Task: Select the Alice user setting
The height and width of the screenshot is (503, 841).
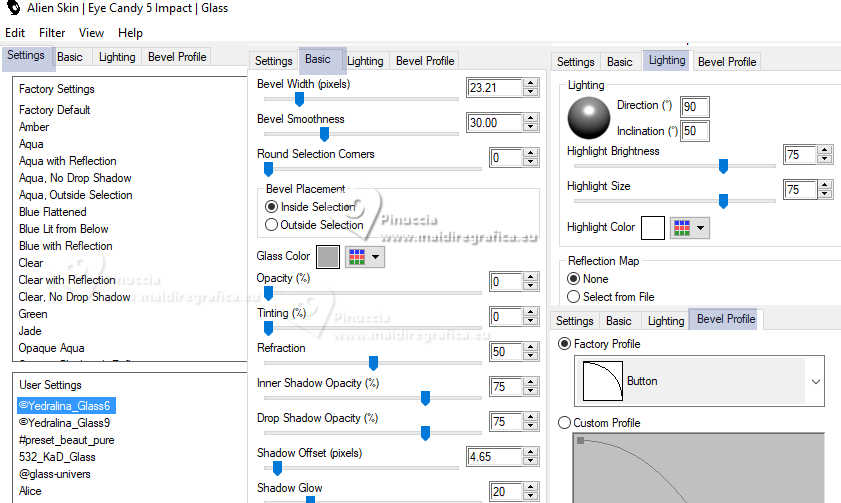Action: coord(30,491)
